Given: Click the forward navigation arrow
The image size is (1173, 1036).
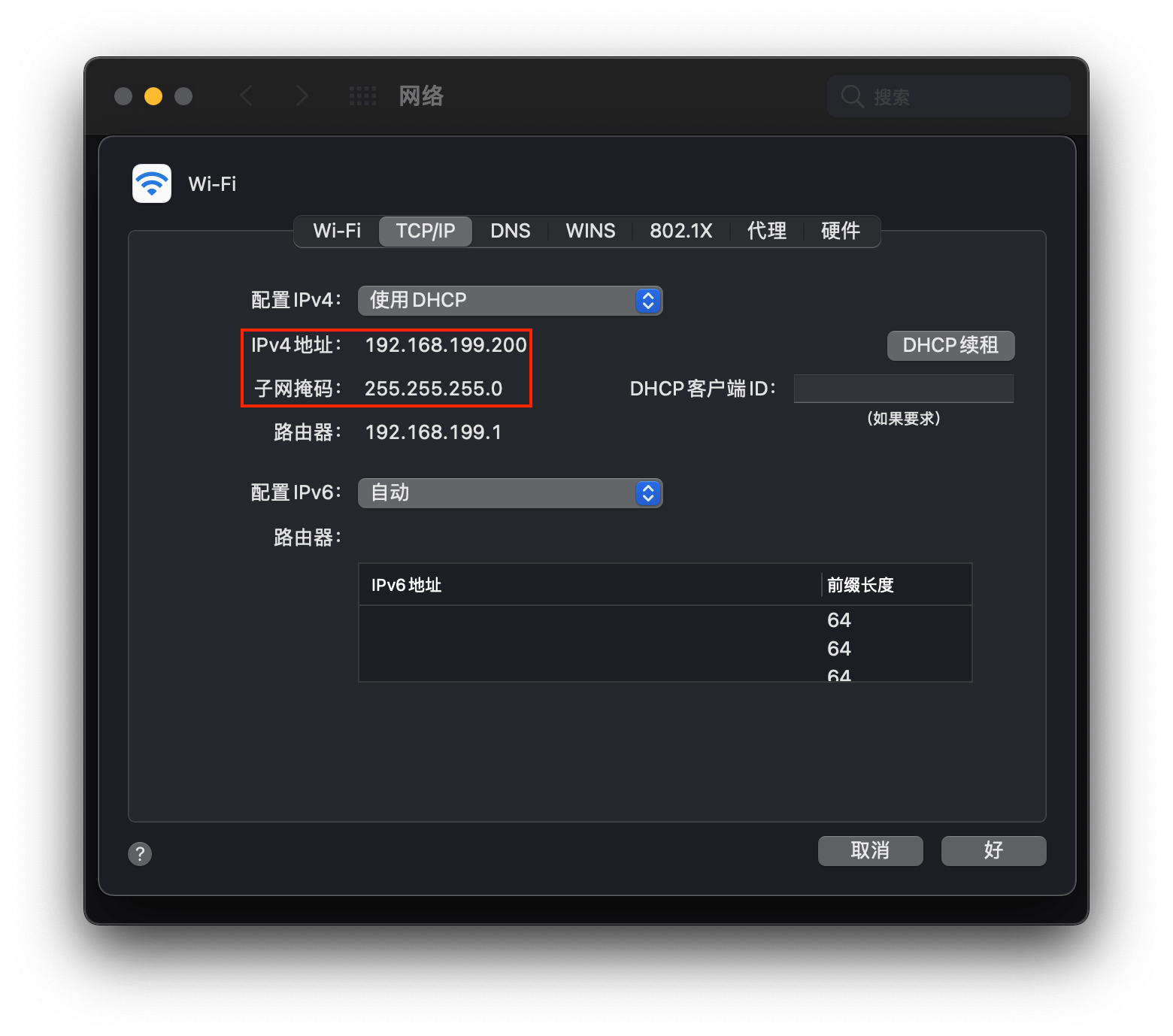Looking at the screenshot, I should click(302, 95).
